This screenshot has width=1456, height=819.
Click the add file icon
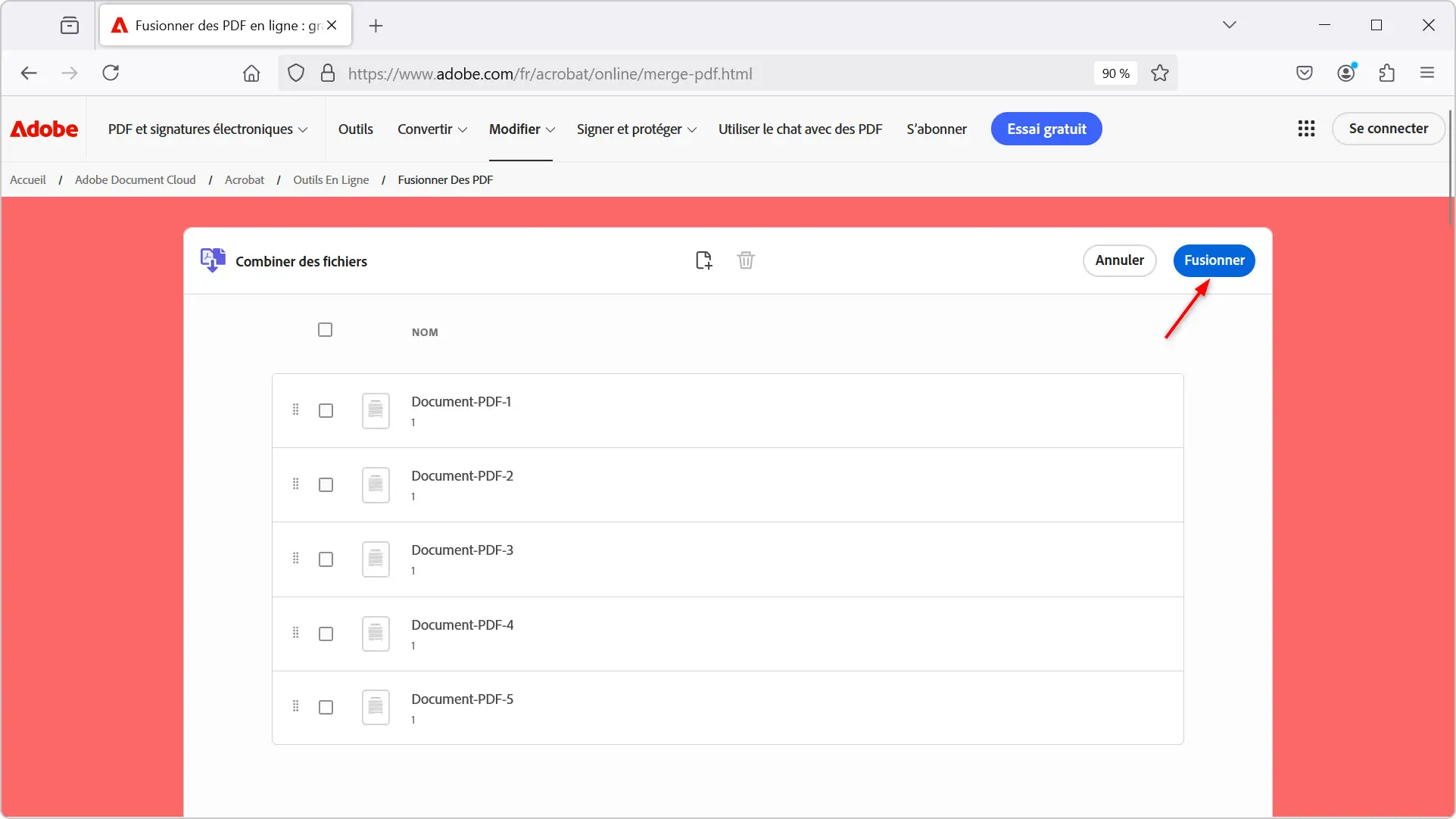(x=703, y=260)
